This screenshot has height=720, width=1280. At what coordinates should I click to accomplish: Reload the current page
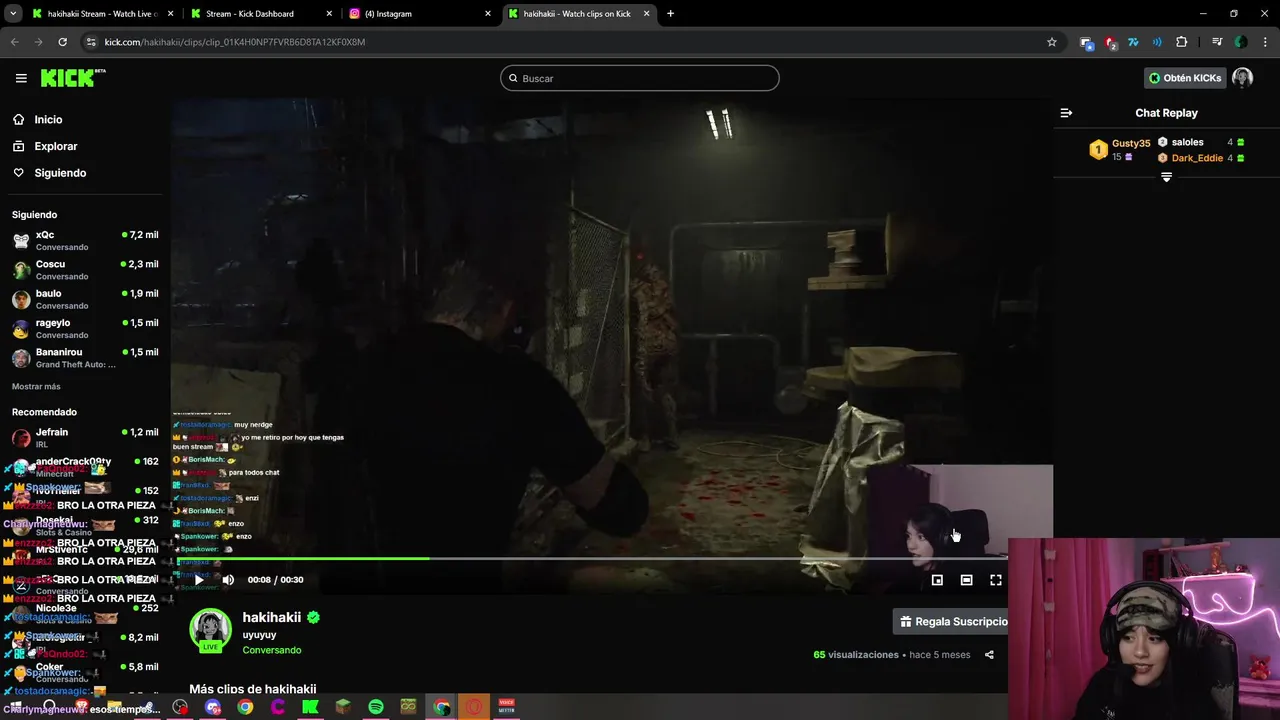[62, 42]
